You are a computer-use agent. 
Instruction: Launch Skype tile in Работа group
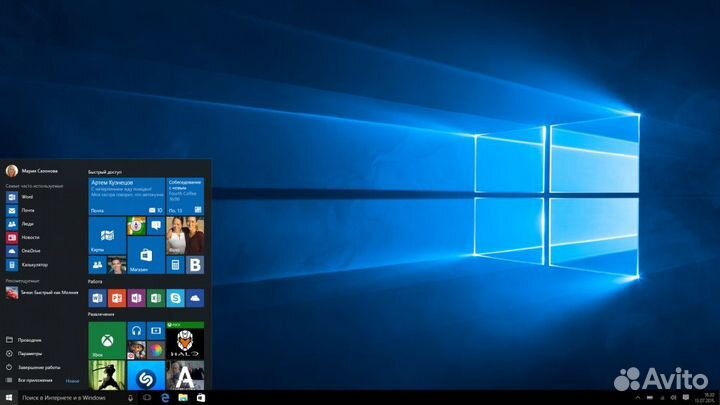pos(175,298)
